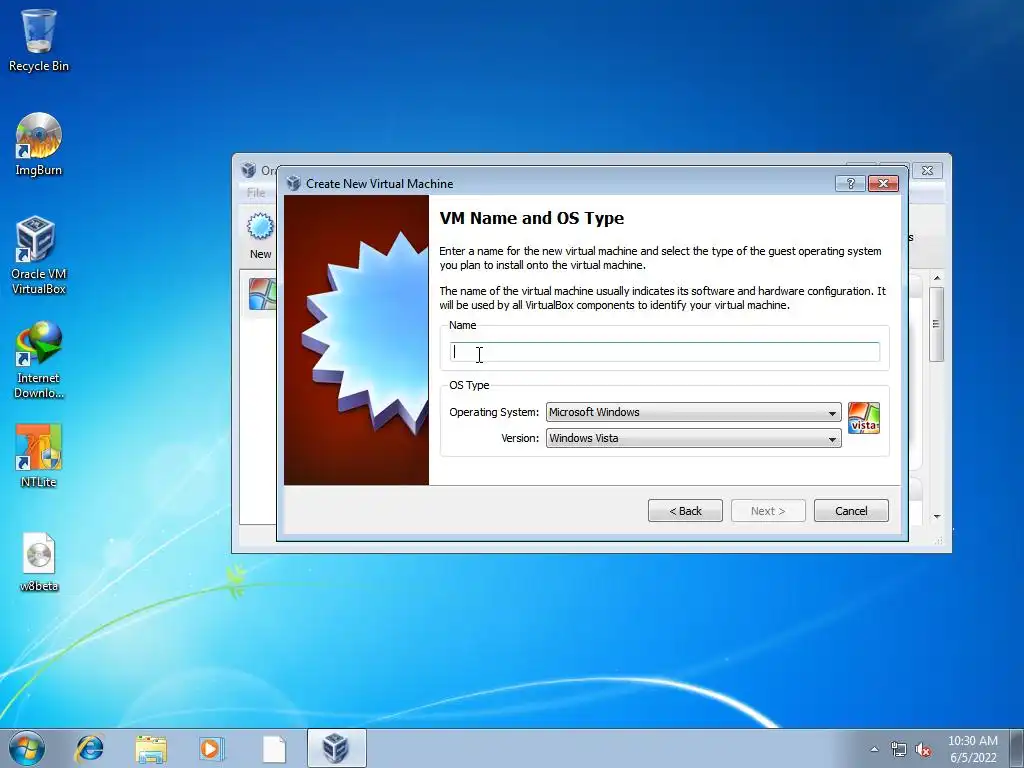The image size is (1024, 768).
Task: Open the Recycle Bin desktop icon
Action: click(39, 40)
